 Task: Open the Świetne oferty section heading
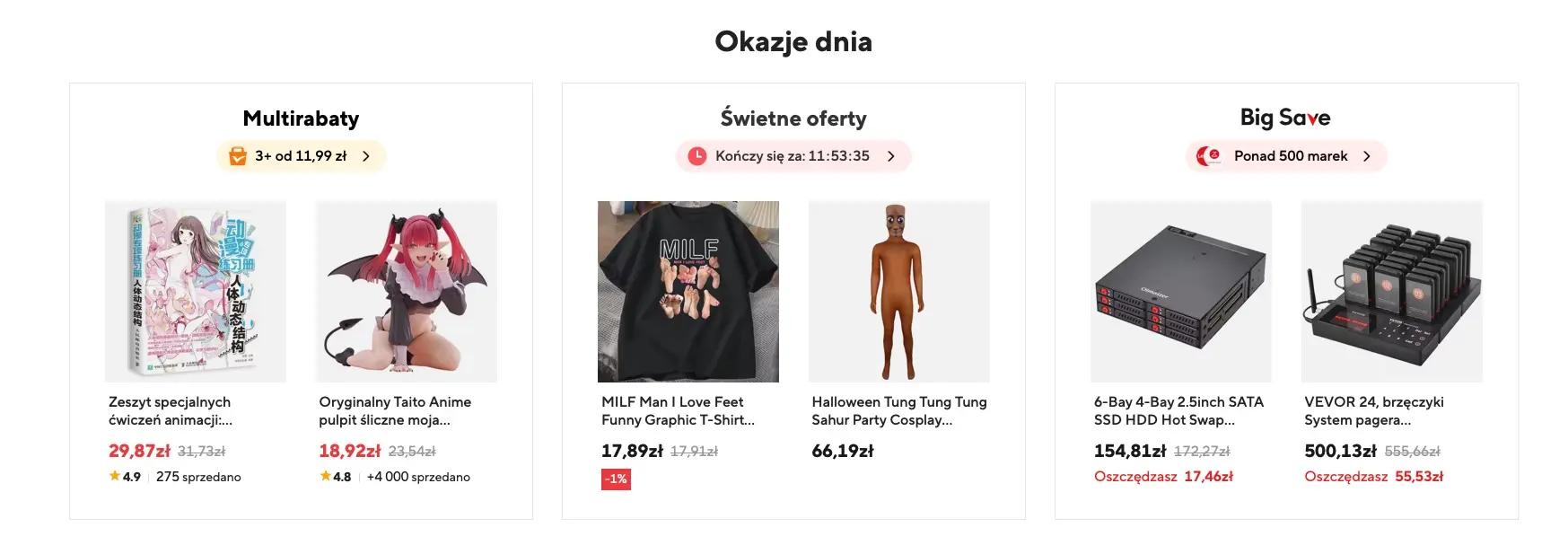click(793, 119)
